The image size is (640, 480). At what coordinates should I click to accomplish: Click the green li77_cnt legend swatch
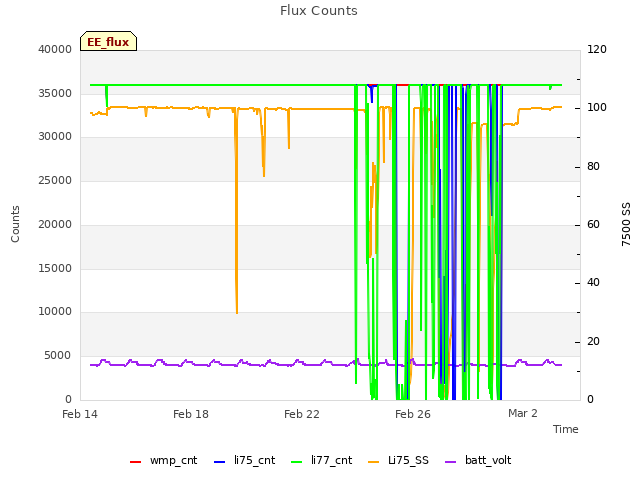(x=296, y=462)
